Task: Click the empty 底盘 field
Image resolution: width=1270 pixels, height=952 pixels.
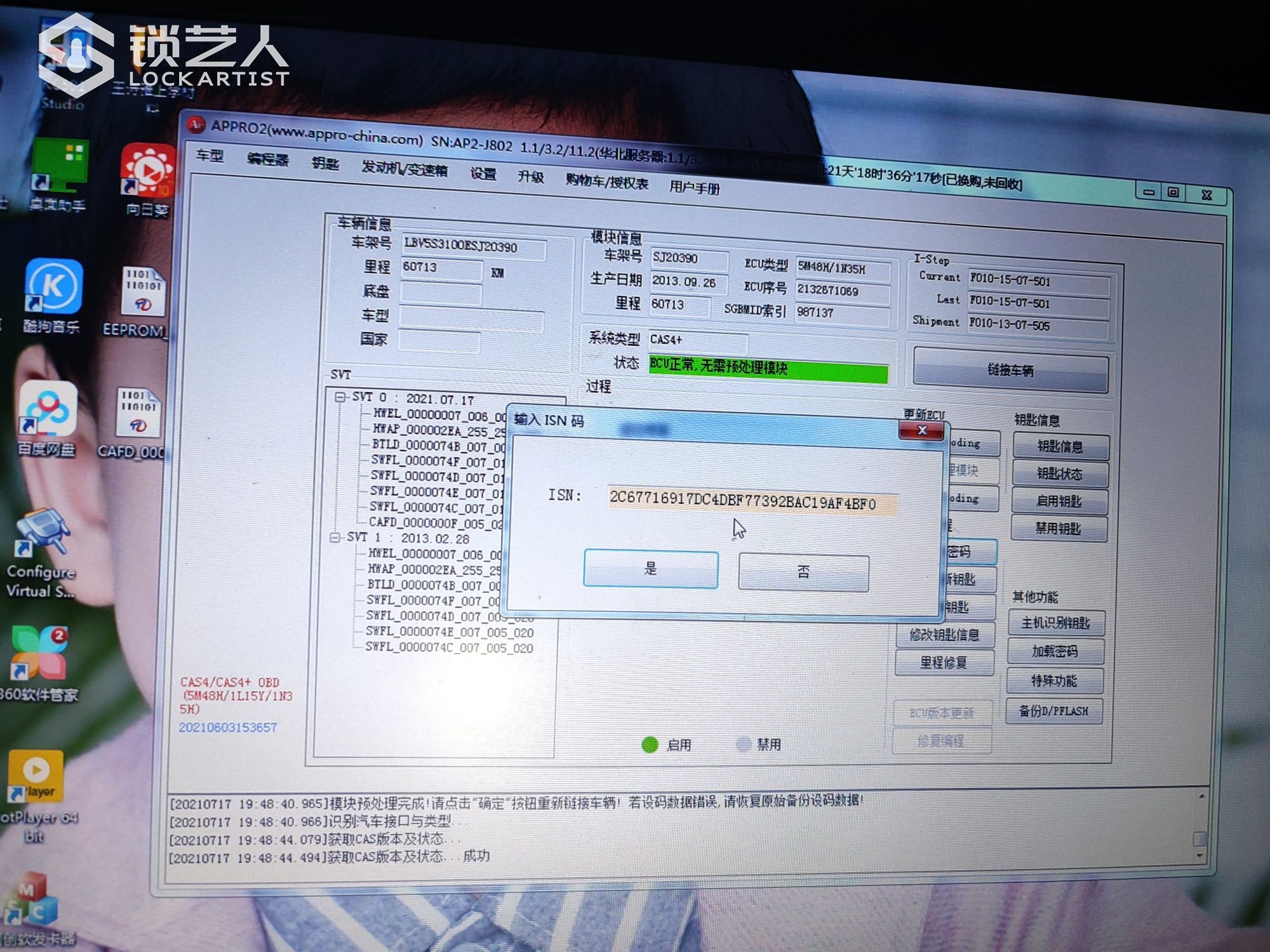Action: pyautogui.click(x=440, y=293)
